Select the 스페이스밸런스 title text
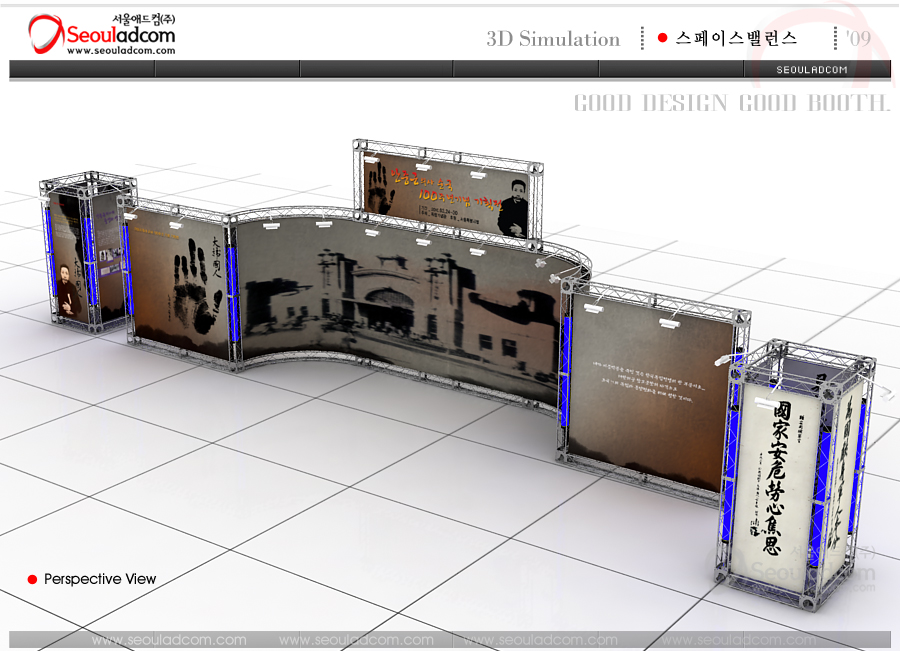The image size is (900, 651). [x=736, y=38]
